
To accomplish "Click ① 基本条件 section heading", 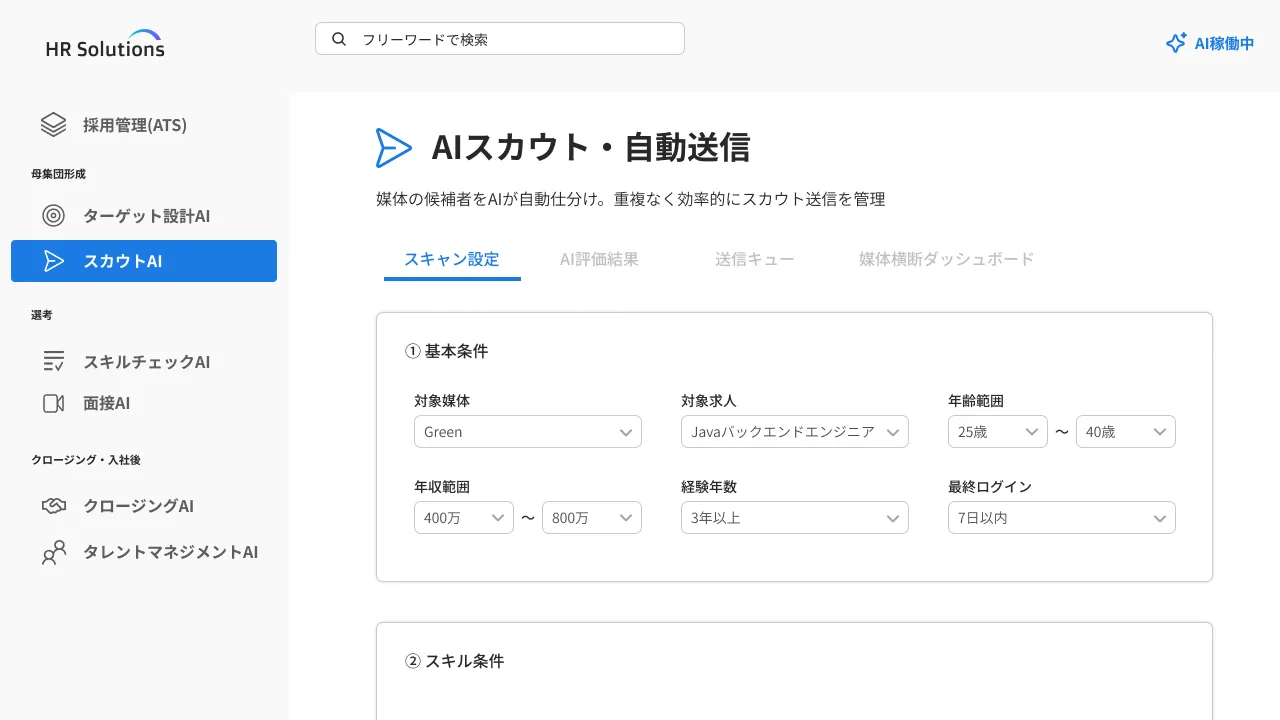I will pos(447,351).
